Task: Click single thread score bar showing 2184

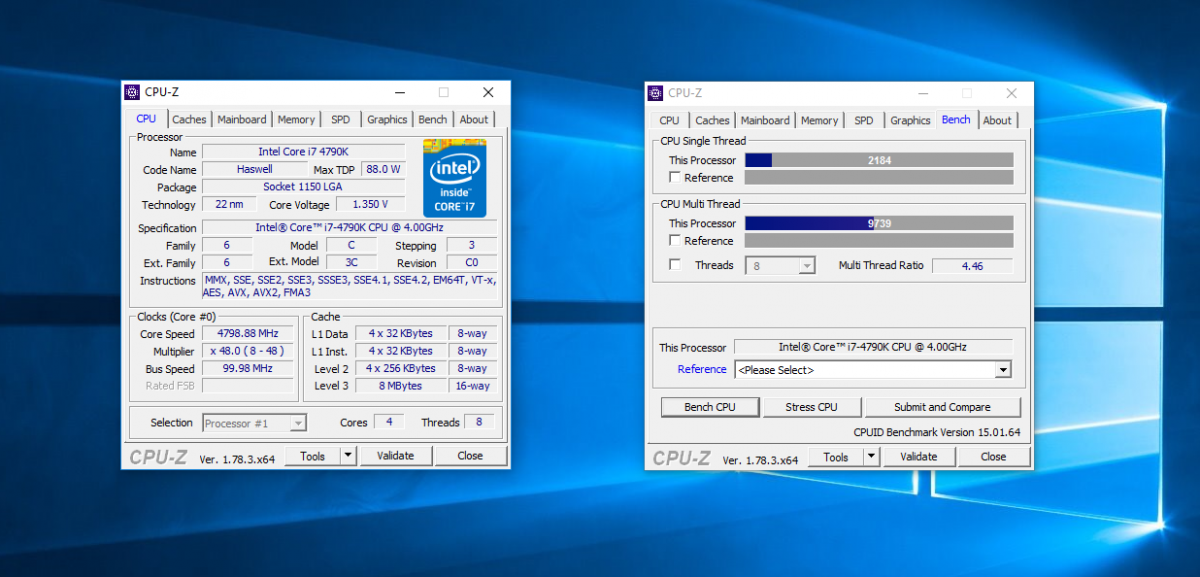Action: click(879, 160)
